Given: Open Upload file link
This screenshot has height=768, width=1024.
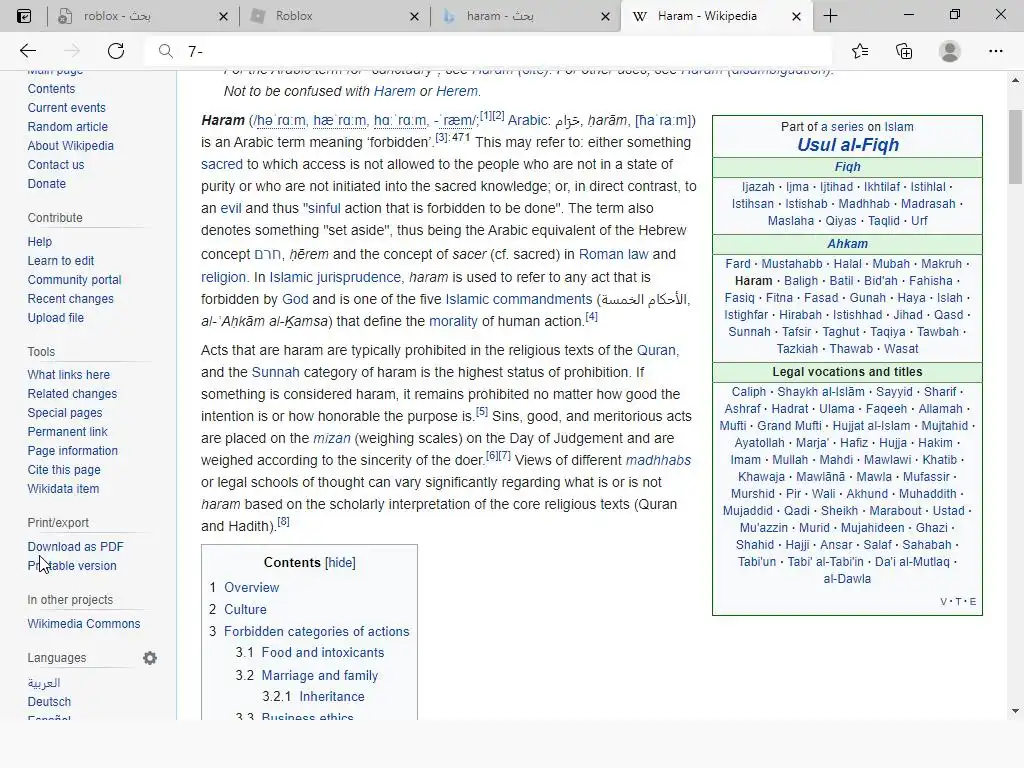Looking at the screenshot, I should click(x=56, y=317).
